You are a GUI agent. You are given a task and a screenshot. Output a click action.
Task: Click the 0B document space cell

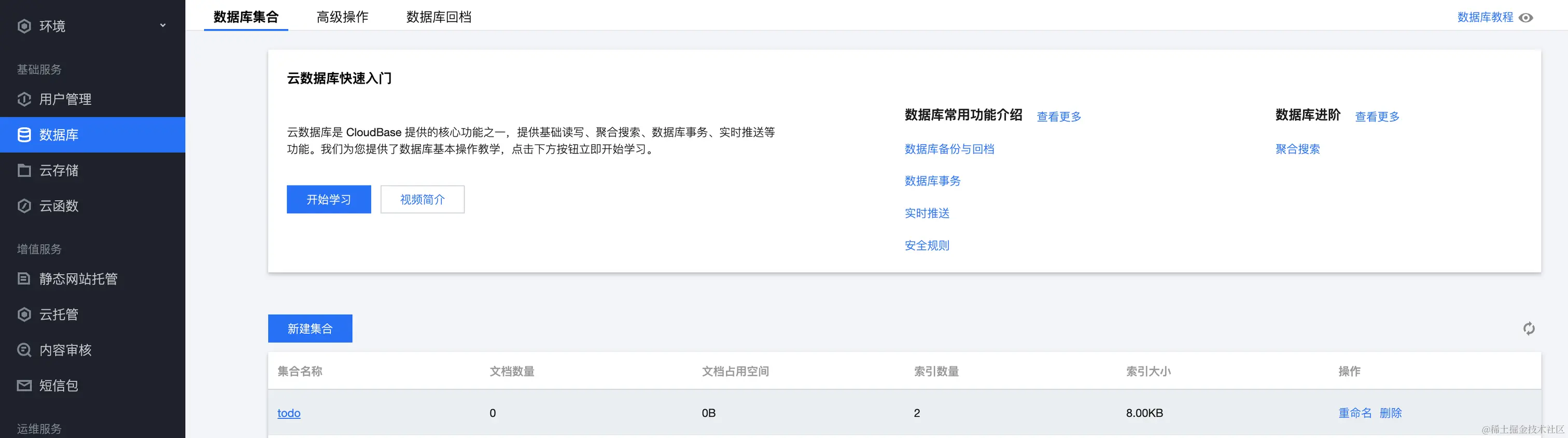708,413
